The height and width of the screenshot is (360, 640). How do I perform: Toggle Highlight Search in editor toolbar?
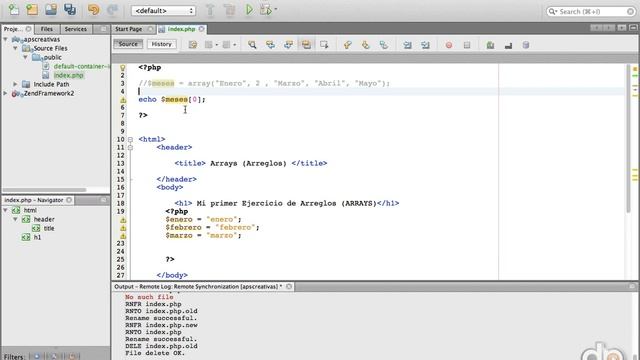tap(306, 45)
